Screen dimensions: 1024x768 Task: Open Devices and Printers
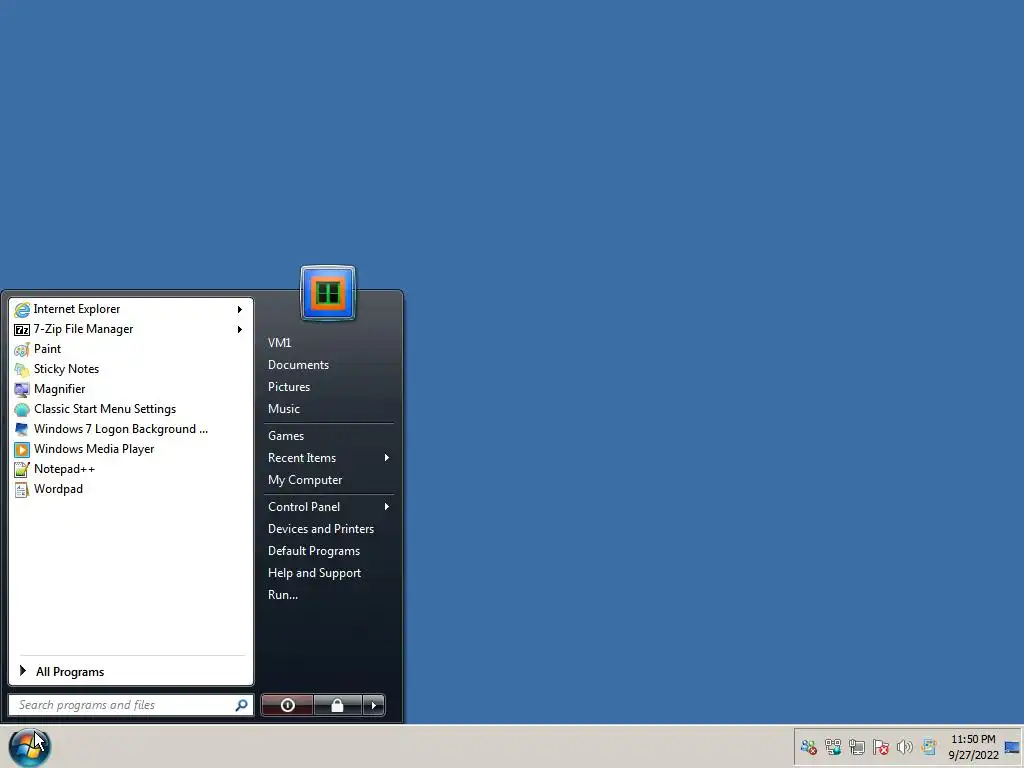pos(321,529)
